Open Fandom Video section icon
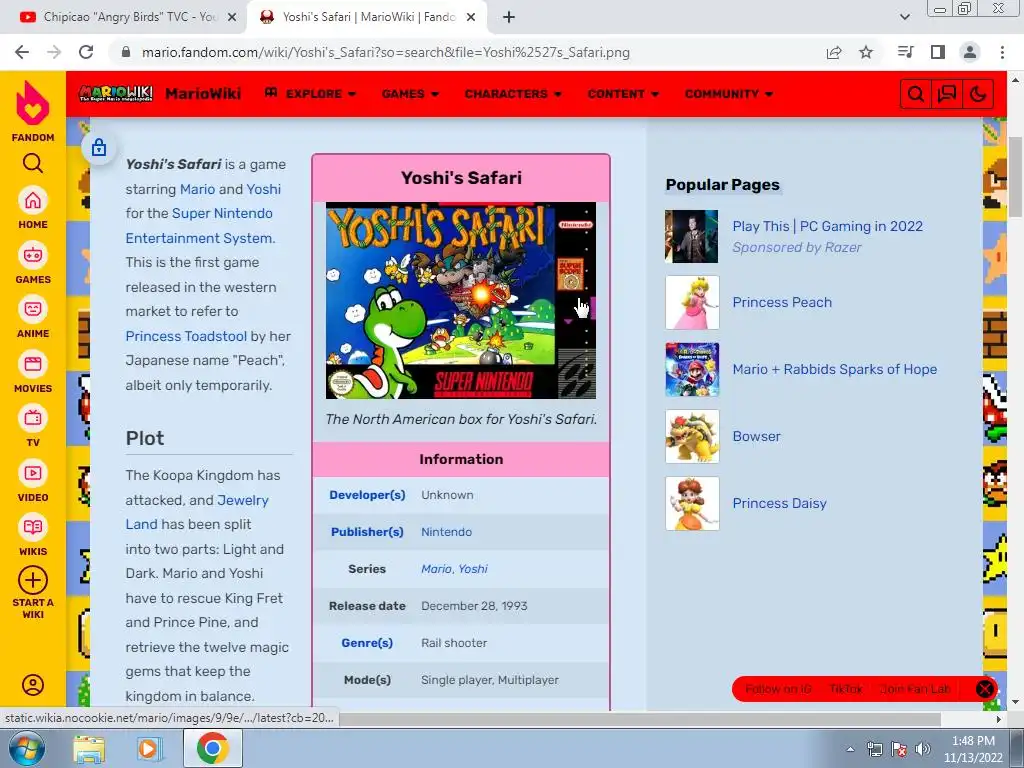This screenshot has width=1024, height=768. click(33, 473)
